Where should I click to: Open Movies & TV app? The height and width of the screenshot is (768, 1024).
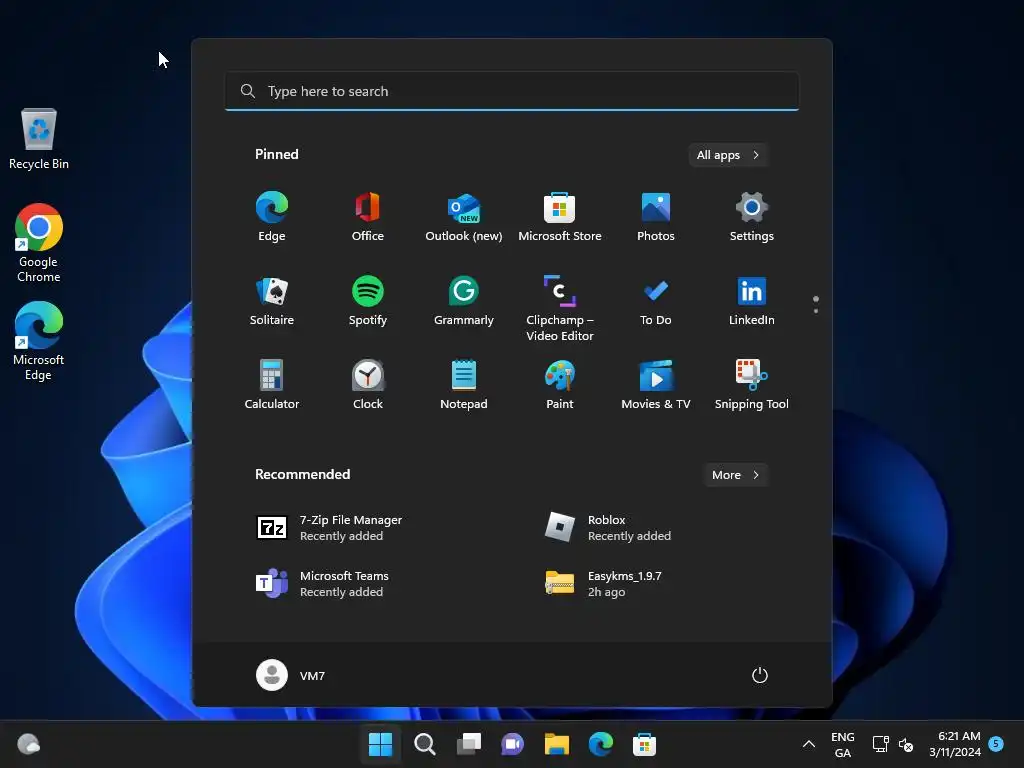656,385
